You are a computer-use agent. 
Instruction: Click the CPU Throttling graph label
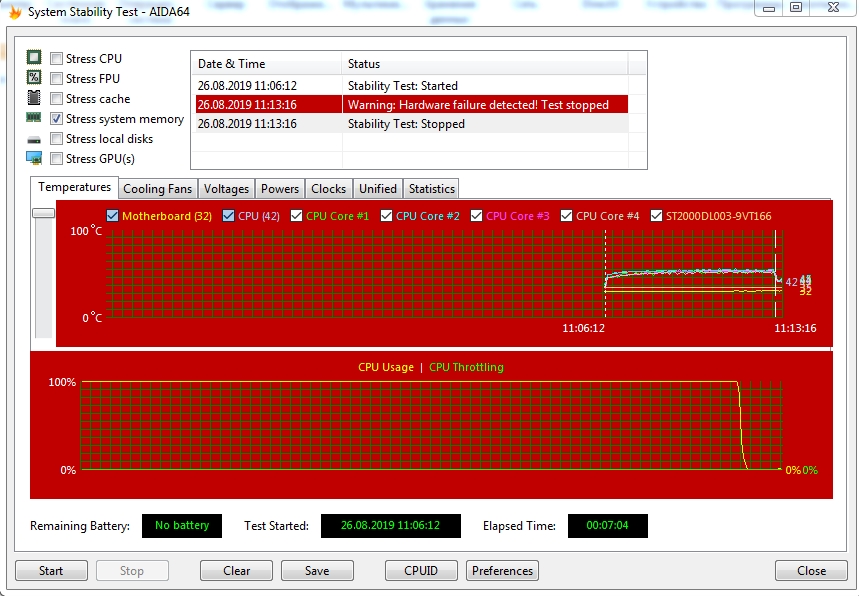466,368
